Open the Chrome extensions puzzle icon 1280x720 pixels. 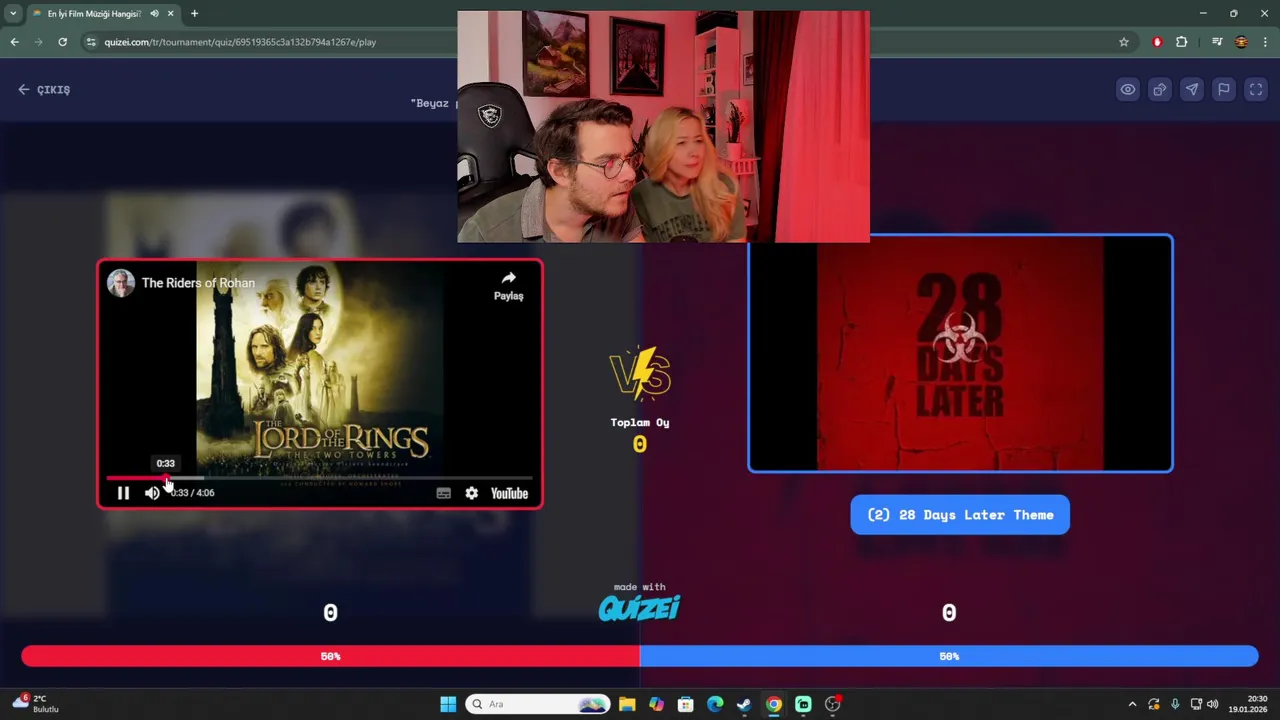(x=1182, y=42)
